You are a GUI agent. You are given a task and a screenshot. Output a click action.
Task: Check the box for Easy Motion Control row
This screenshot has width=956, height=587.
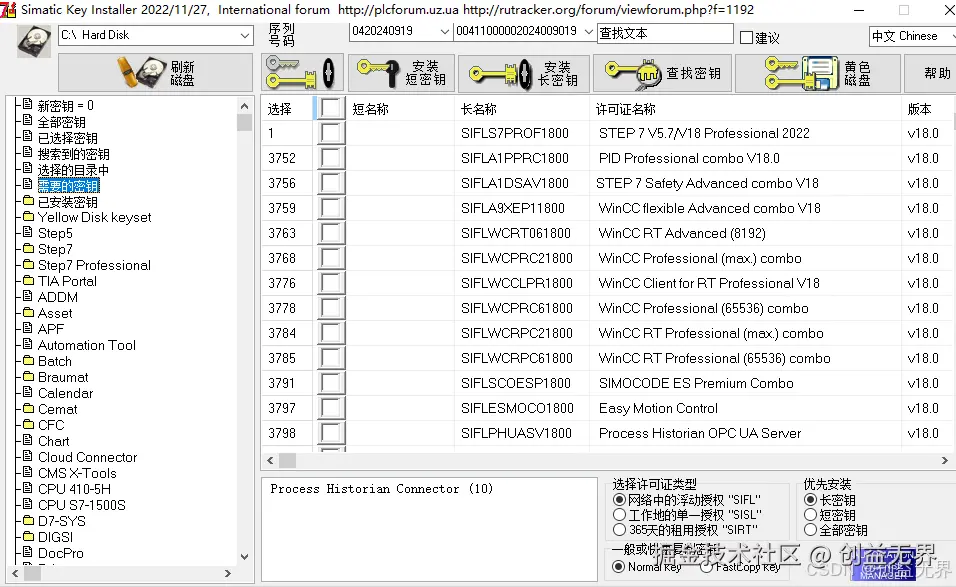coord(330,408)
